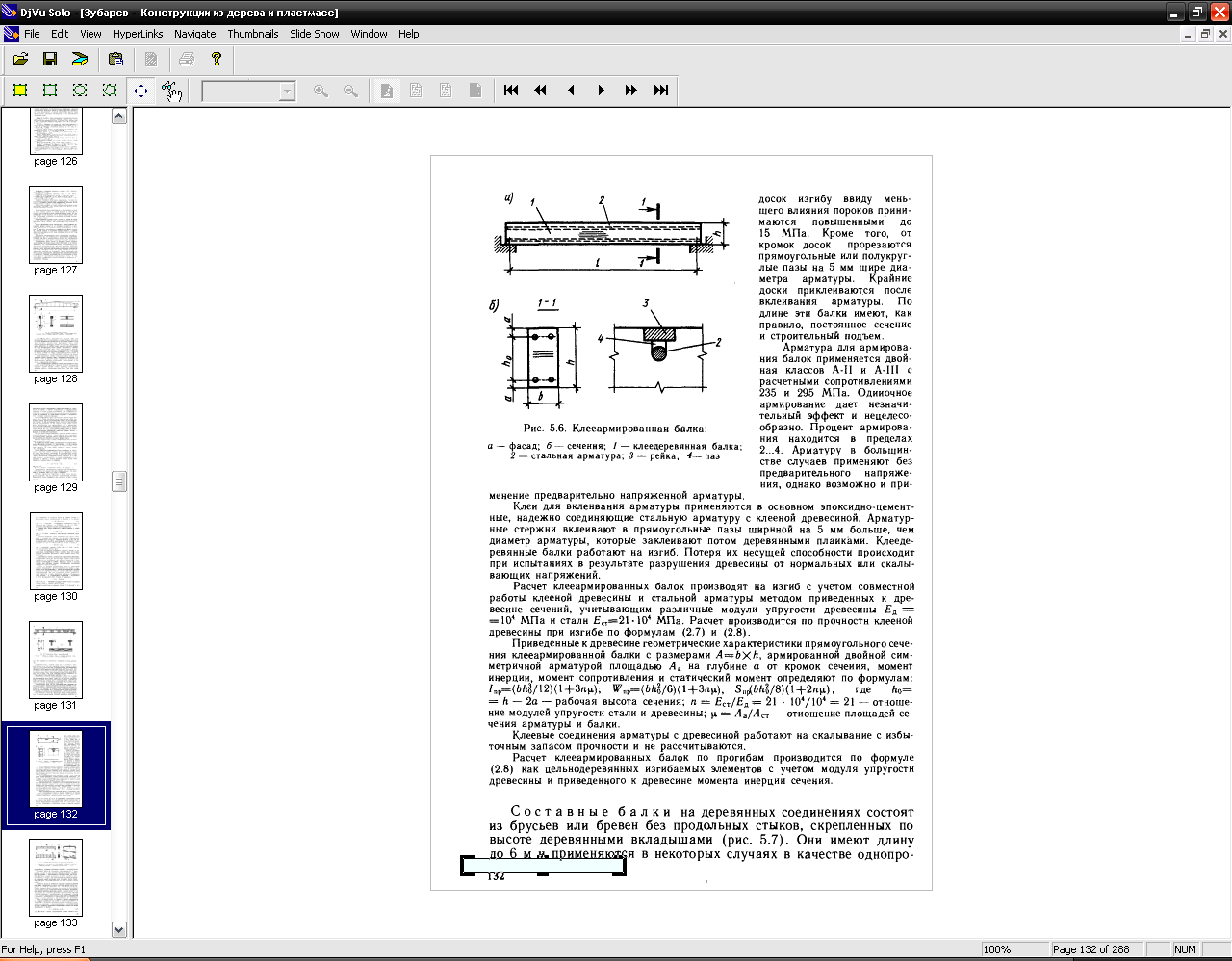Select the elliptical selection tool
Image resolution: width=1232 pixels, height=961 pixels.
[80, 91]
